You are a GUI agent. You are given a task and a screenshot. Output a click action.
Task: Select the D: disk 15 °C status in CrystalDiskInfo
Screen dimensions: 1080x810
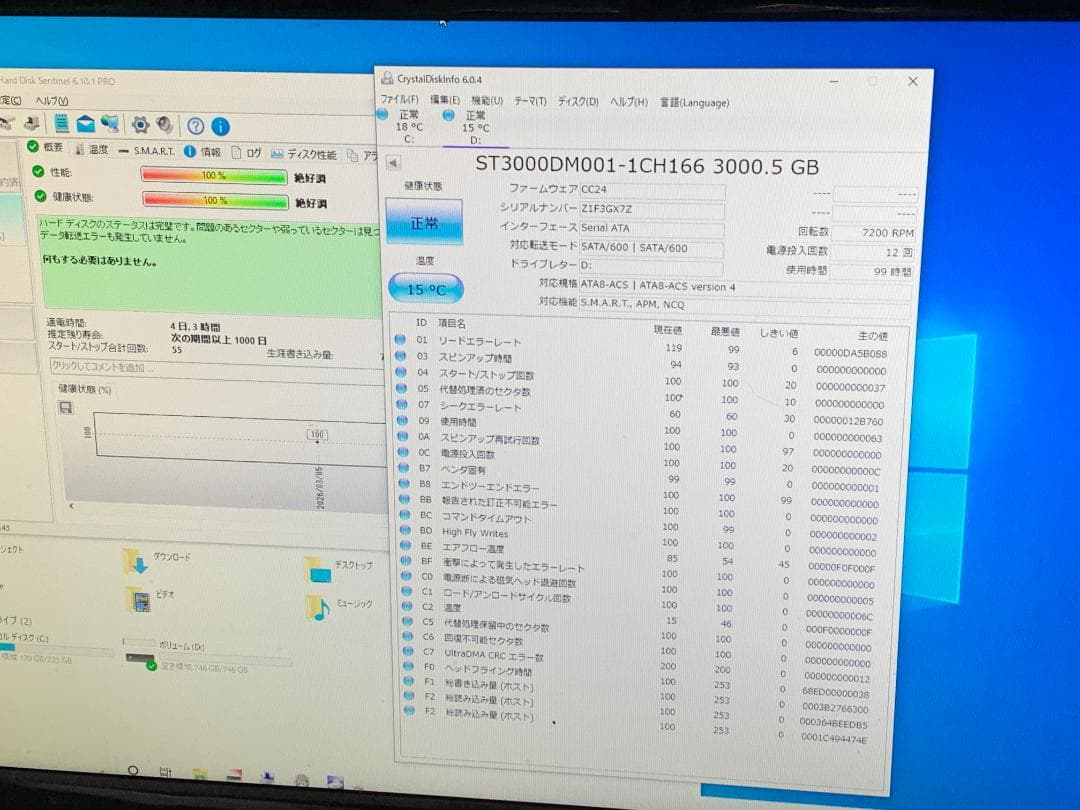pos(470,127)
